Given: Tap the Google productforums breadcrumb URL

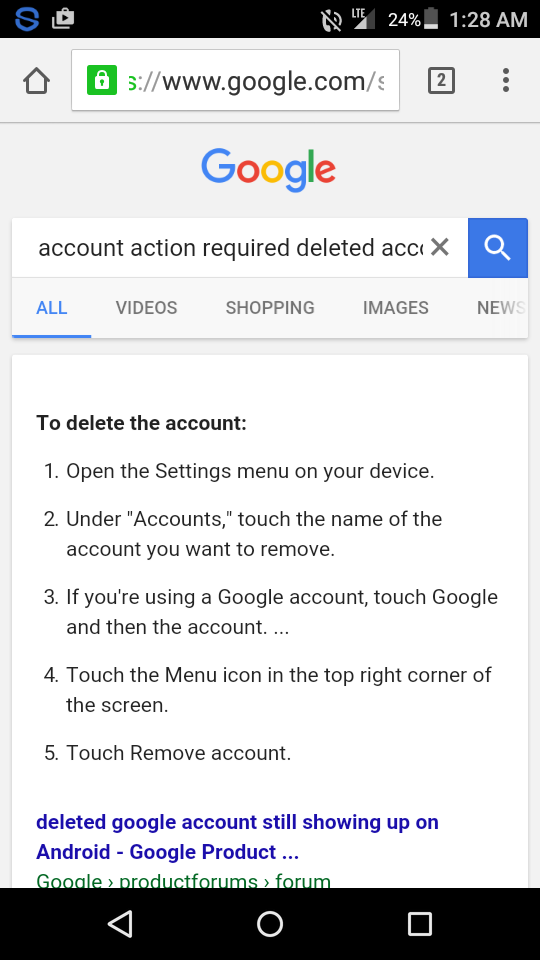Looking at the screenshot, I should (183, 880).
